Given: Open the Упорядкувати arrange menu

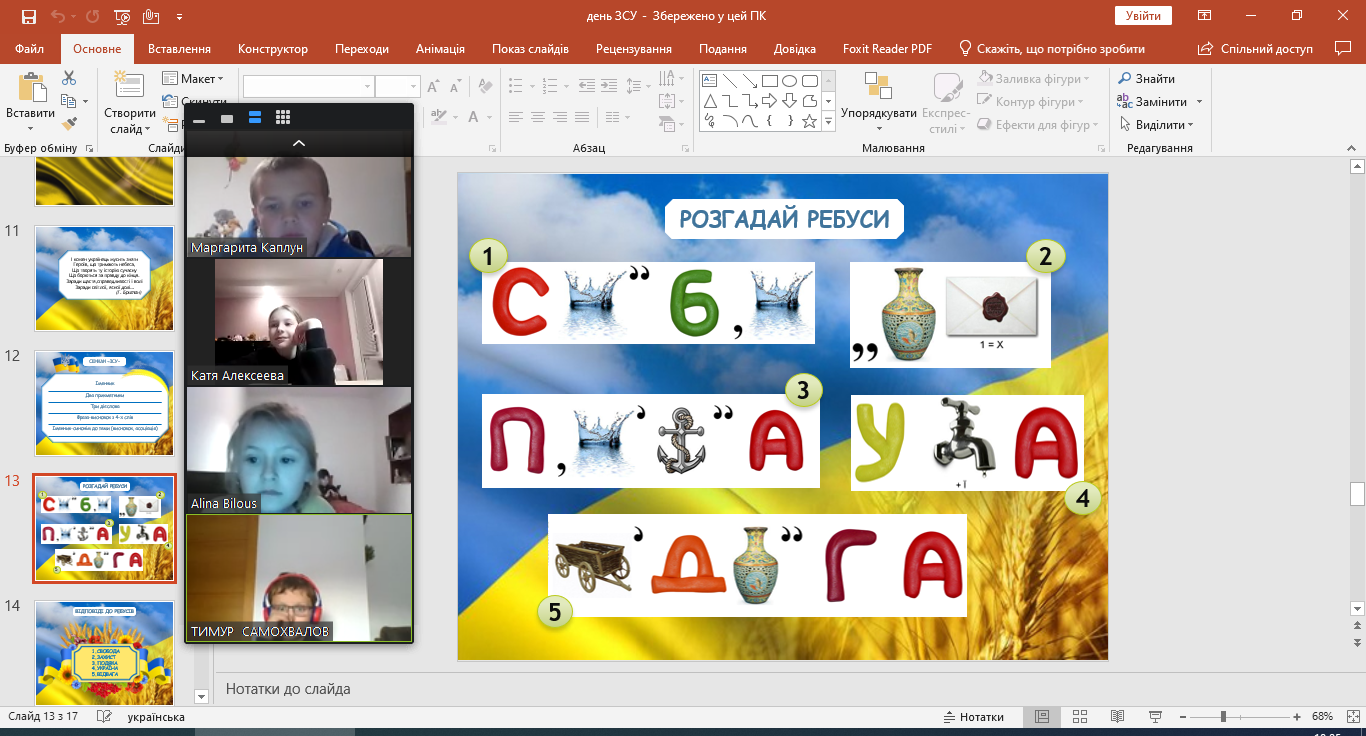Looking at the screenshot, I should (879, 102).
